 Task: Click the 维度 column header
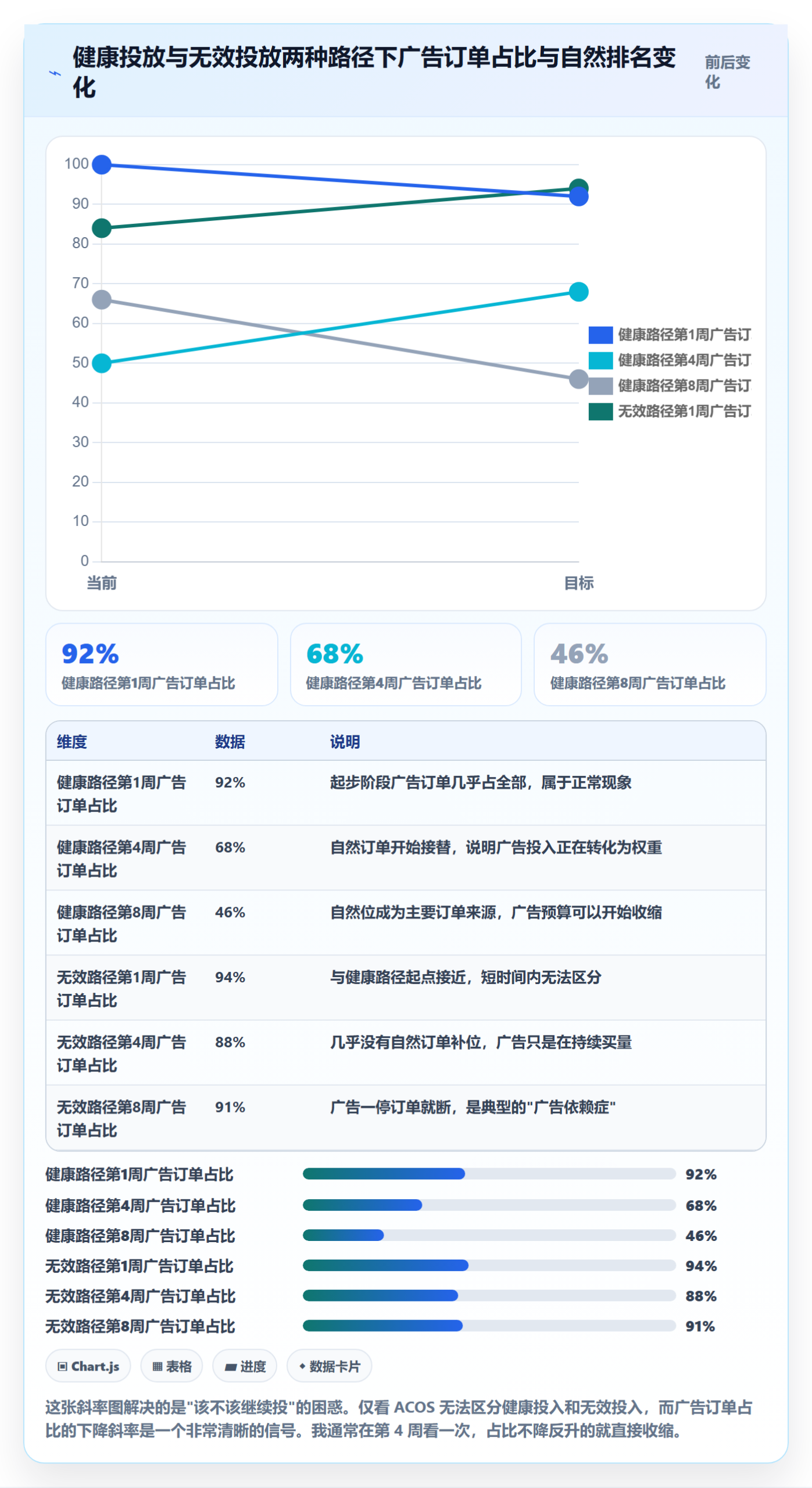coord(72,742)
